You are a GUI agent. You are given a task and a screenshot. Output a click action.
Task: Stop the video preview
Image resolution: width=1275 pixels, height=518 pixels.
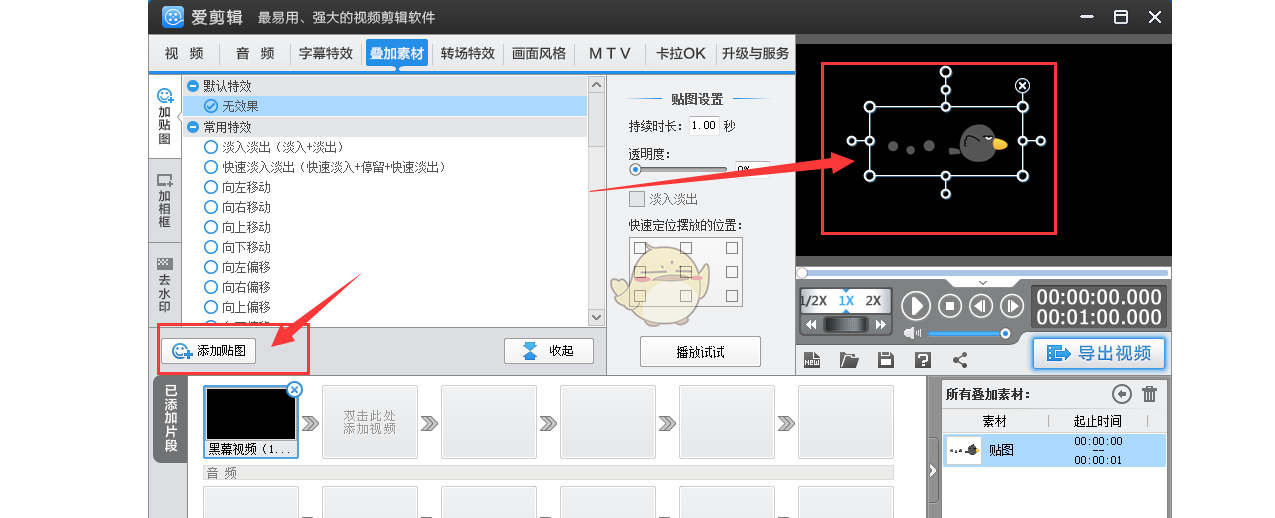tap(952, 305)
